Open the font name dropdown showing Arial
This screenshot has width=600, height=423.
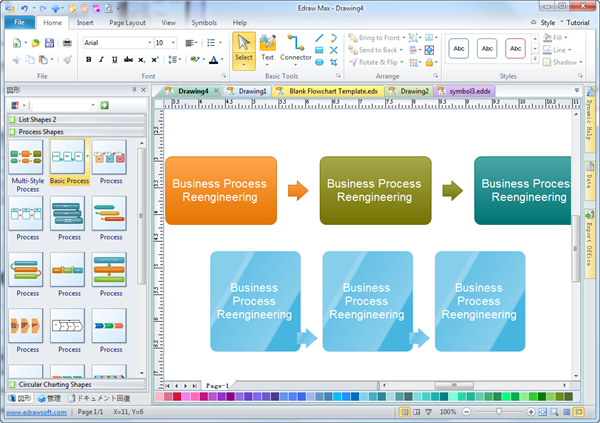[116, 43]
